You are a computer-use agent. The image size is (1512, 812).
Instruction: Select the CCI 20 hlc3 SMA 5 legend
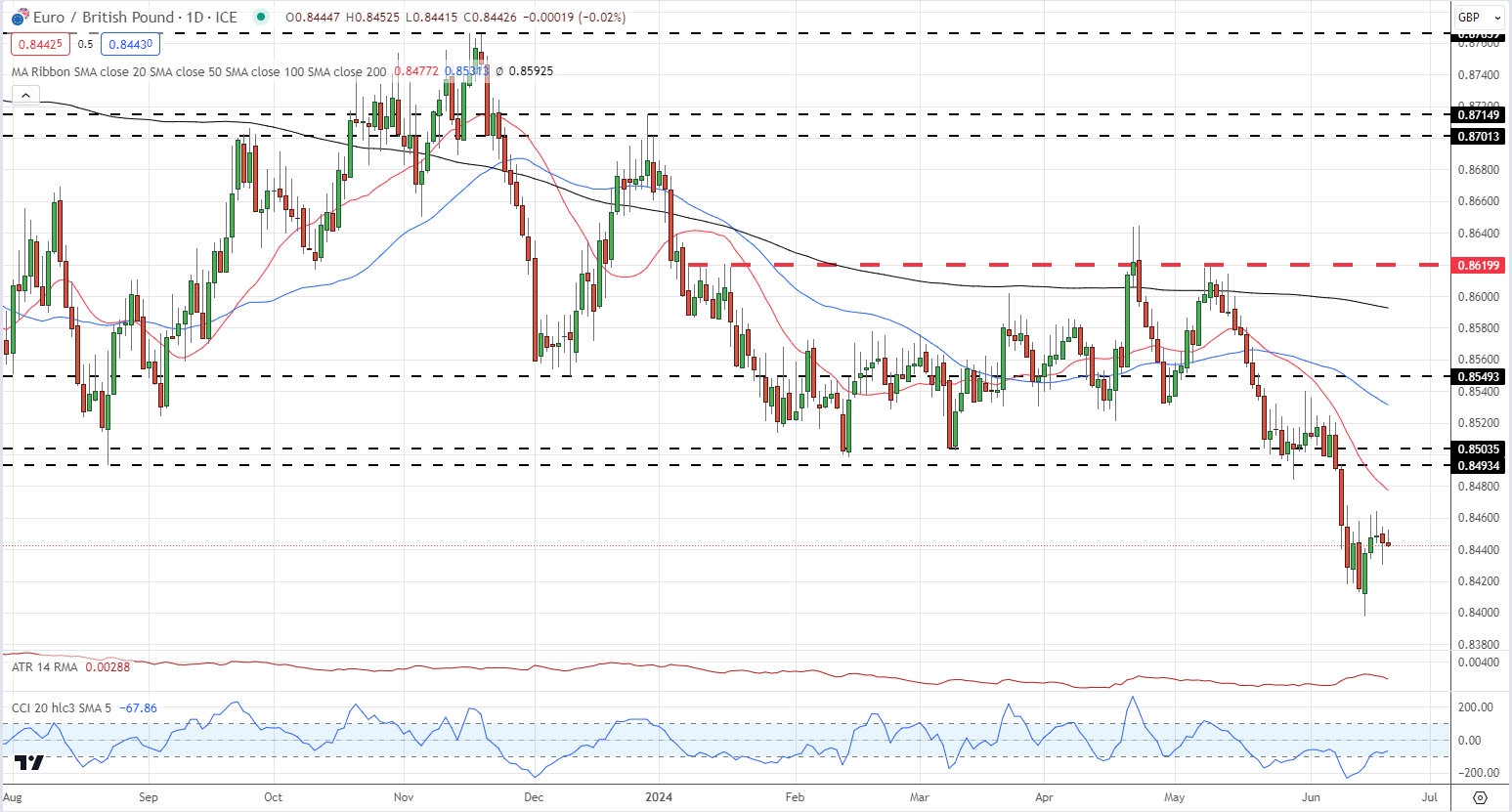point(64,707)
